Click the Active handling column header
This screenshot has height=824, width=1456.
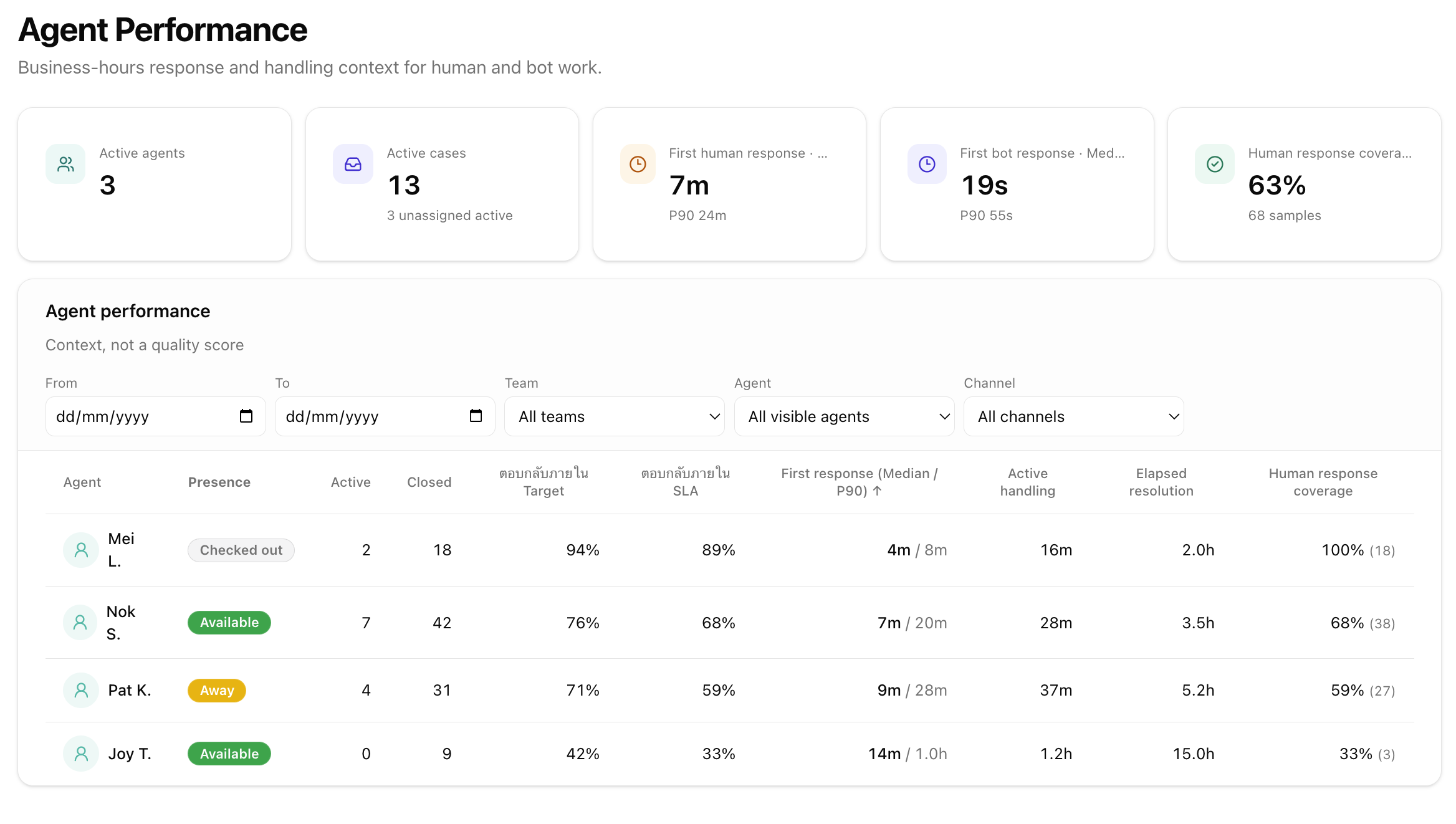tap(1027, 482)
